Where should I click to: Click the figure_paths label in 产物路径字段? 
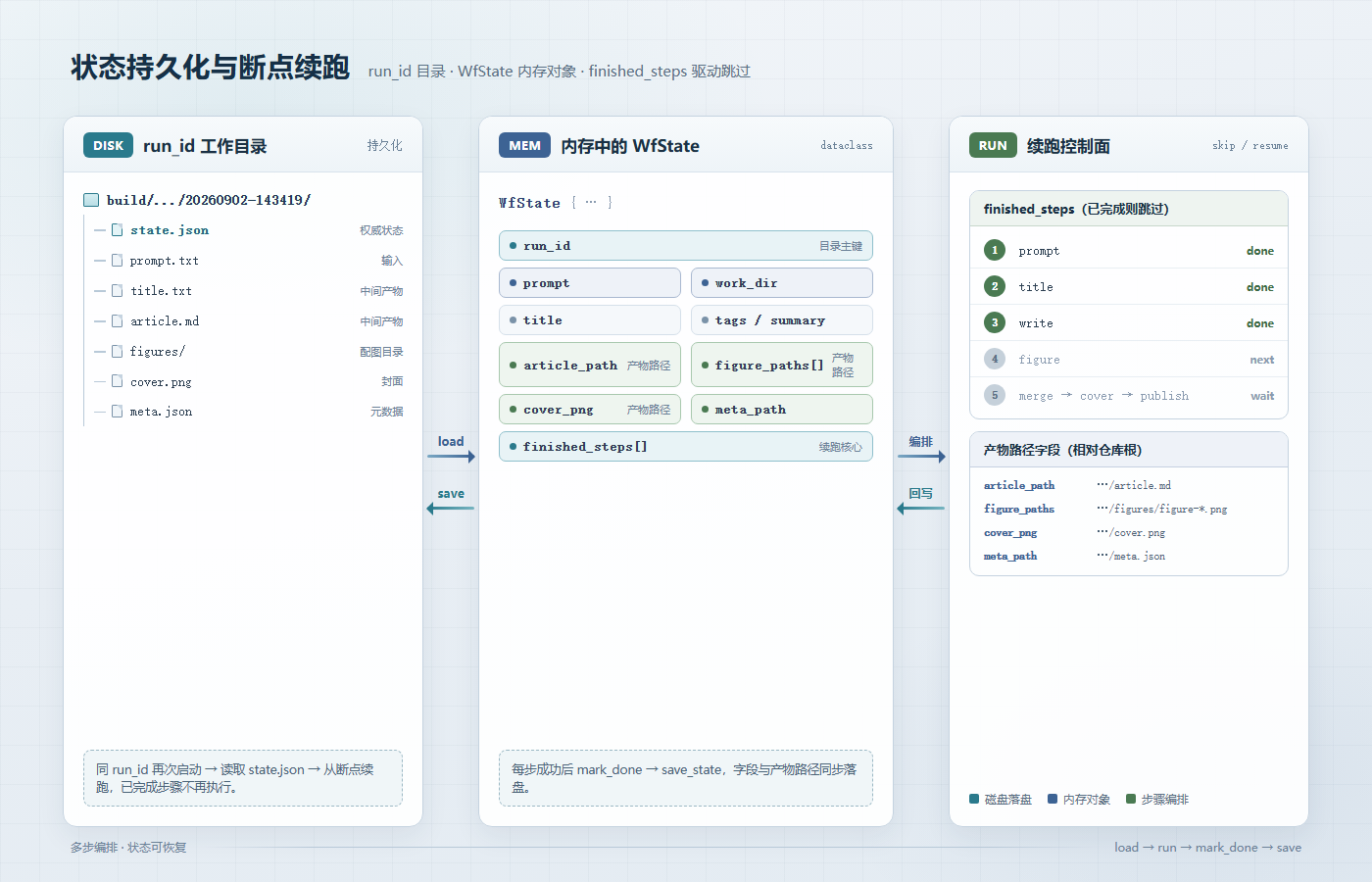pyautogui.click(x=1019, y=509)
